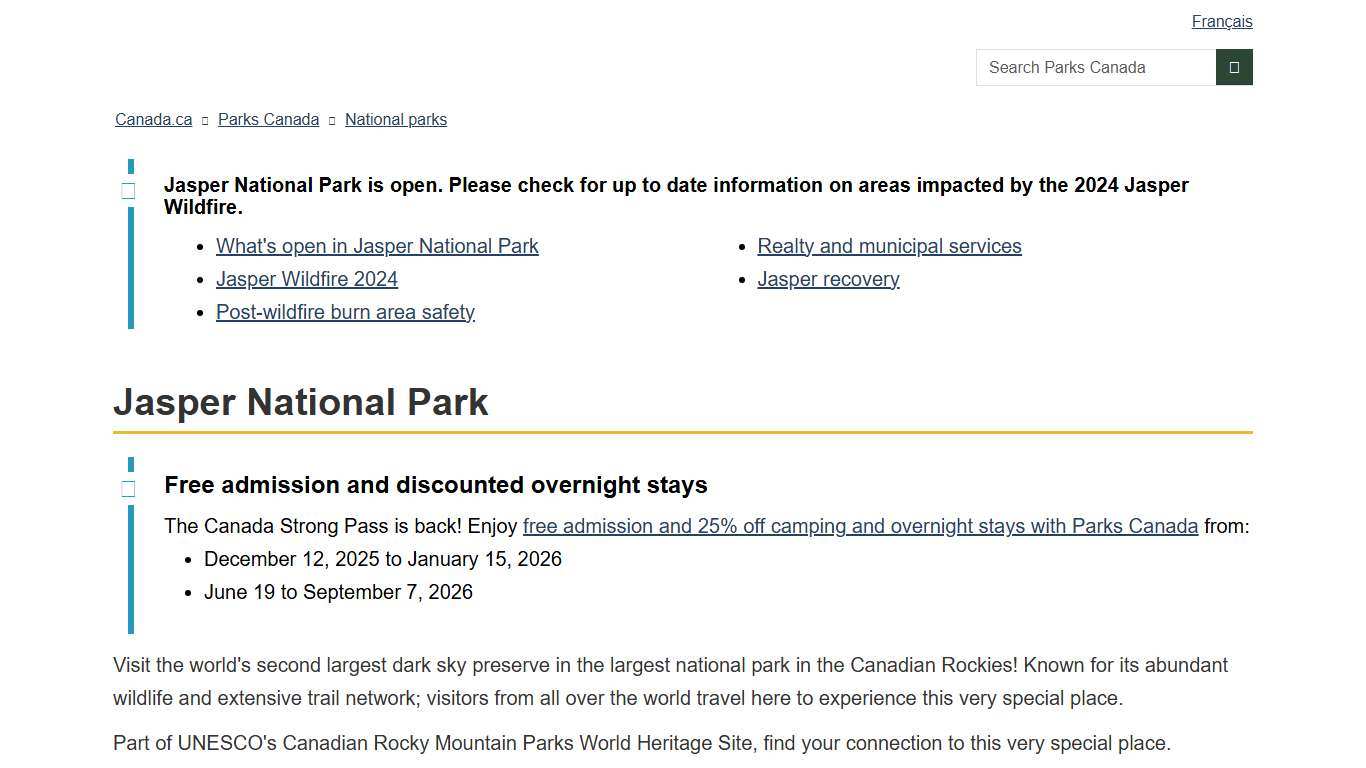
Task: Click the December 12, 2025 date bullet
Action: tap(383, 559)
